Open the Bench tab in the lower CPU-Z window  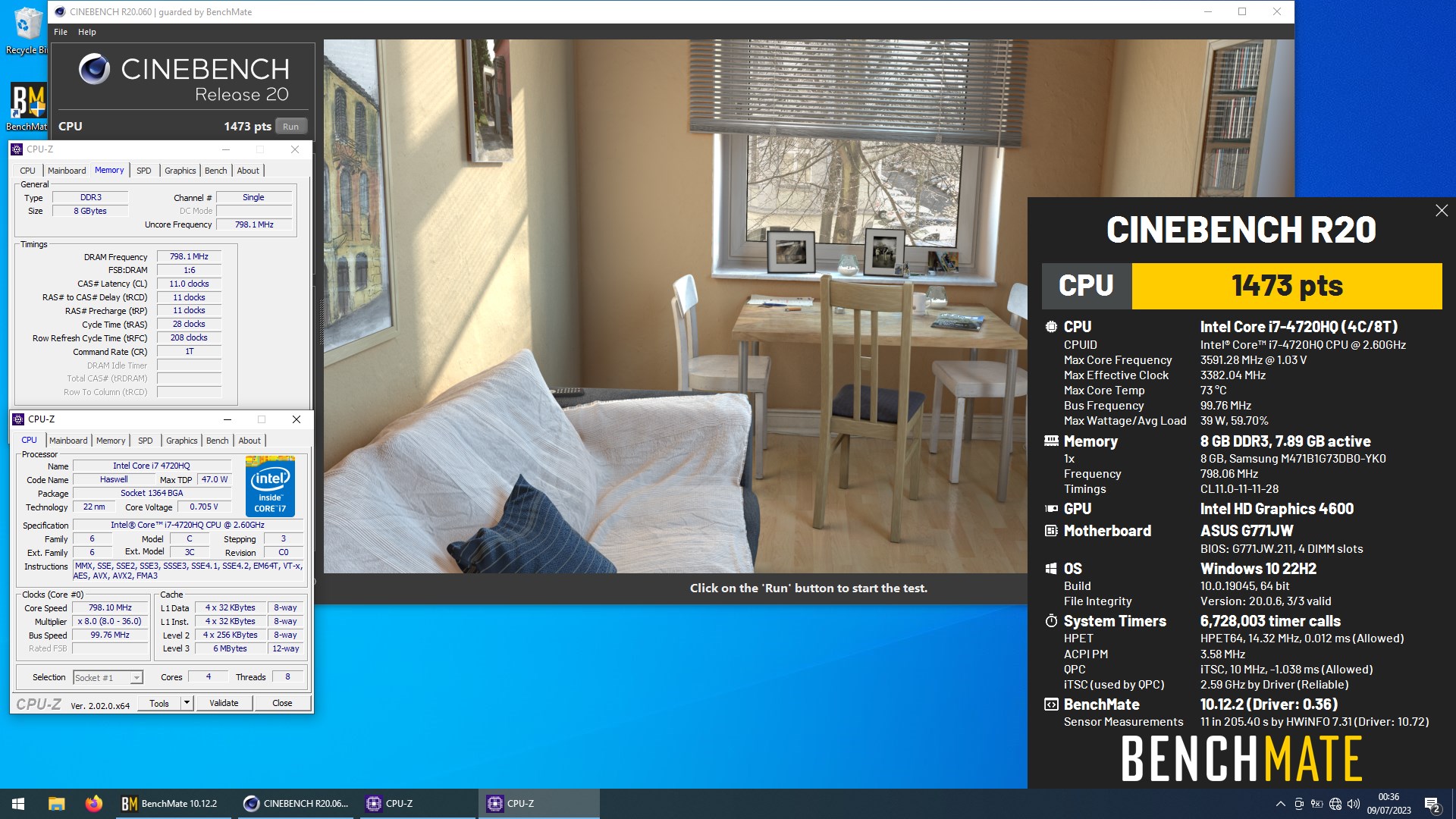[x=218, y=441]
